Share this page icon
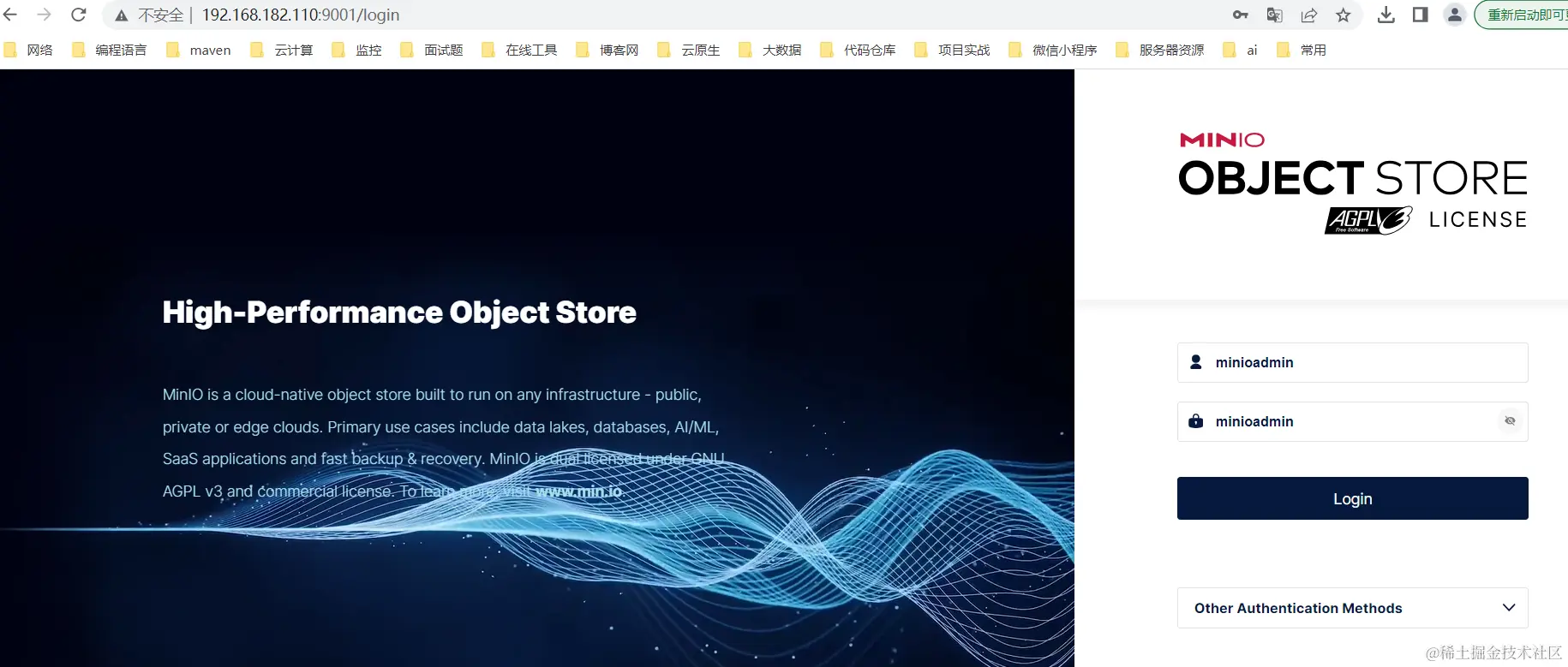This screenshot has width=1568, height=667. [x=1308, y=15]
